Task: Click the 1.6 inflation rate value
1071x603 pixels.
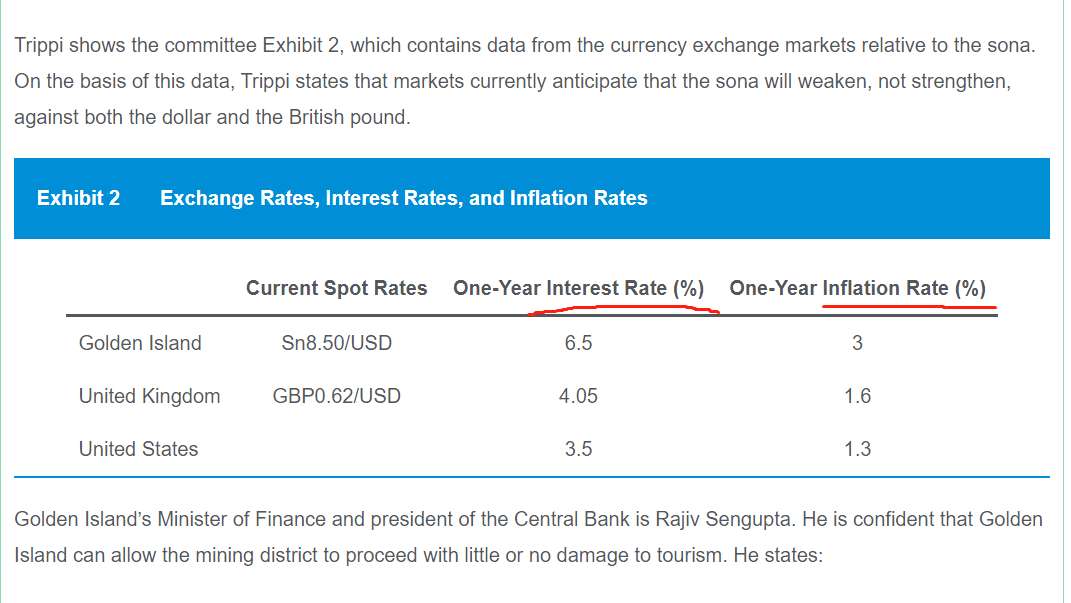Action: [858, 396]
